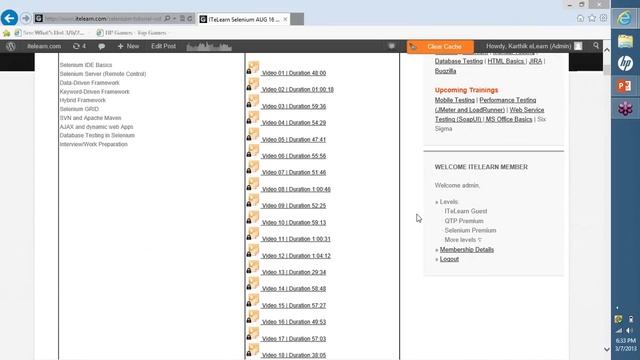
Task: Open the MS Office Basics link
Action: pyautogui.click(x=509, y=119)
